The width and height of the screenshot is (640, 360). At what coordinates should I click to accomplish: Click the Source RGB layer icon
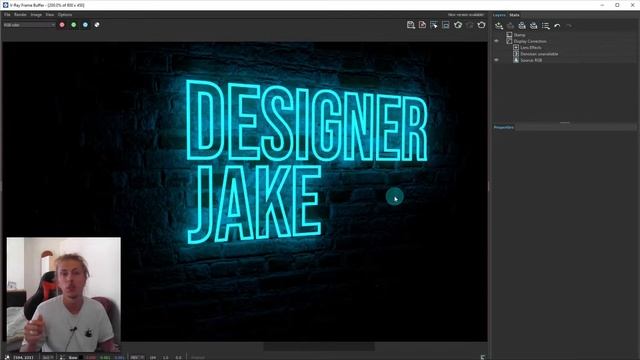[516, 60]
